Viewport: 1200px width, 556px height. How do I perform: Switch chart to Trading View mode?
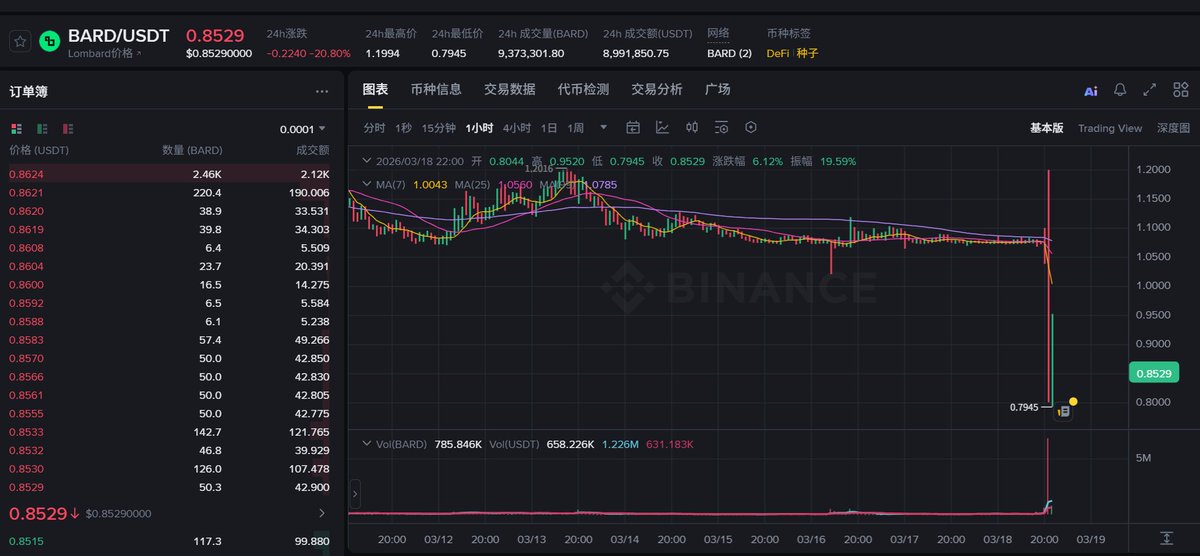coord(1110,128)
